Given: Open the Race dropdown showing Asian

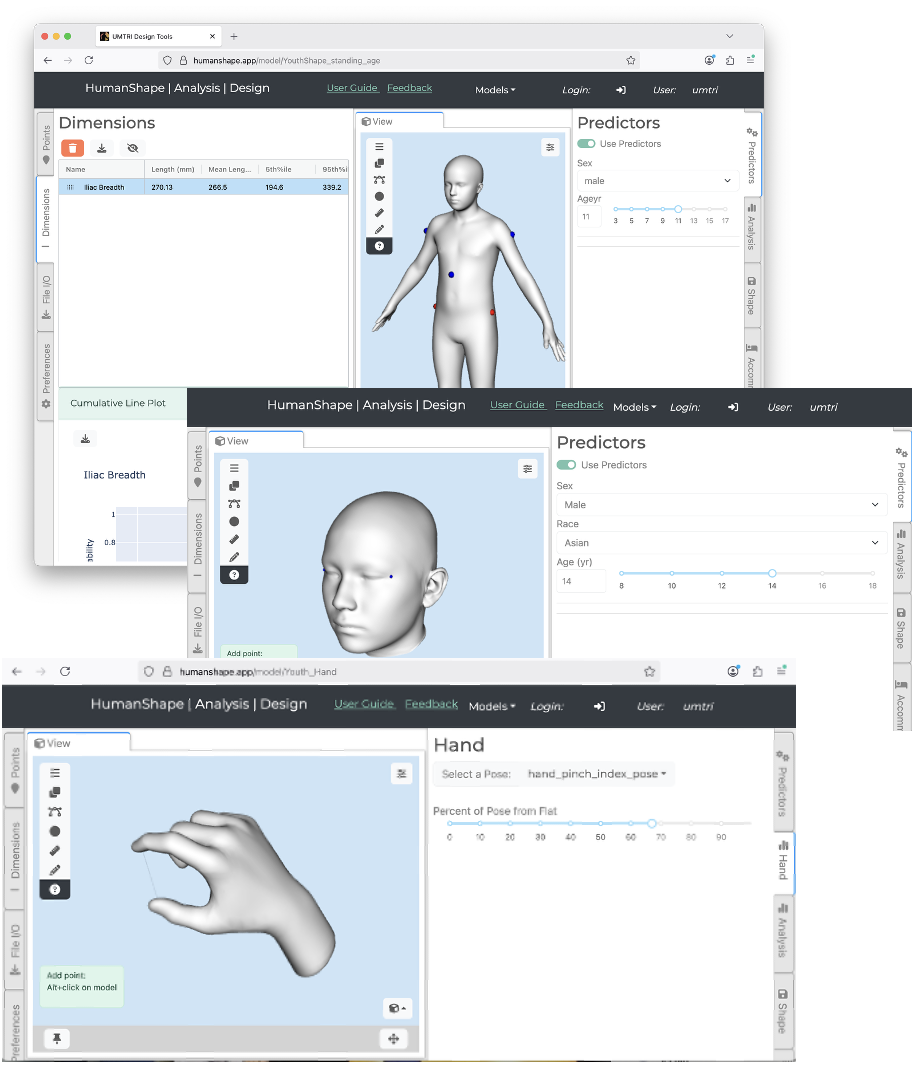Looking at the screenshot, I should tap(721, 543).
